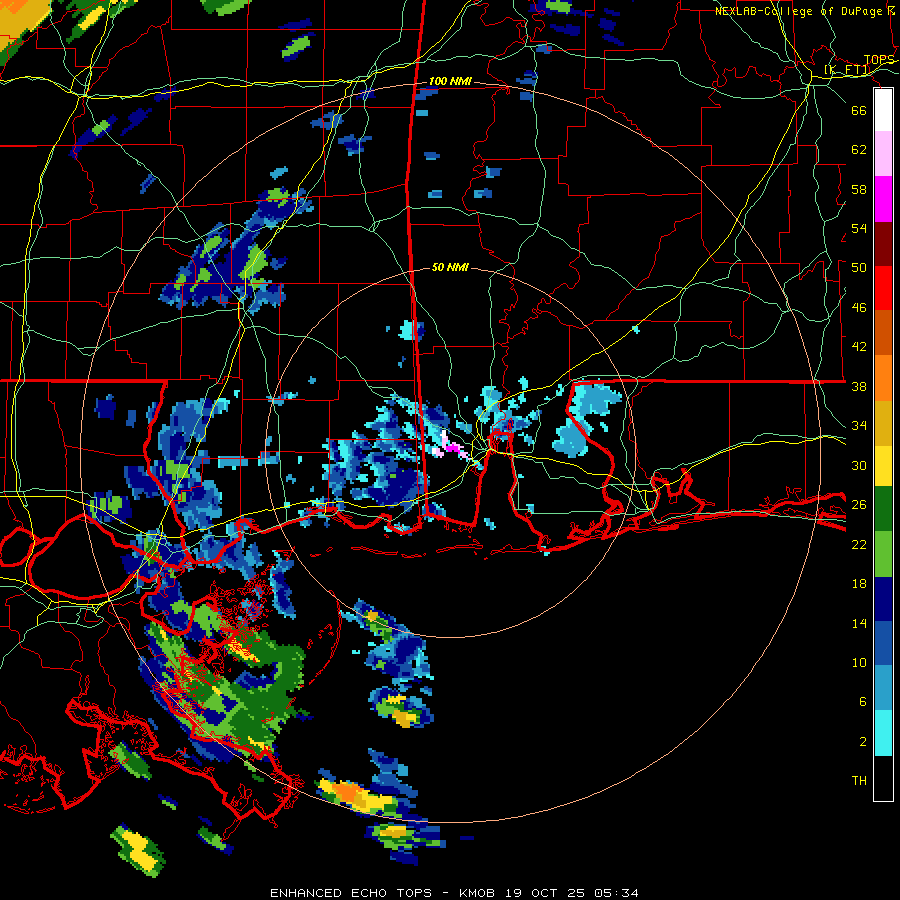Screen dimensions: 900x900
Task: Click the legend value 38
Action: [x=859, y=386]
